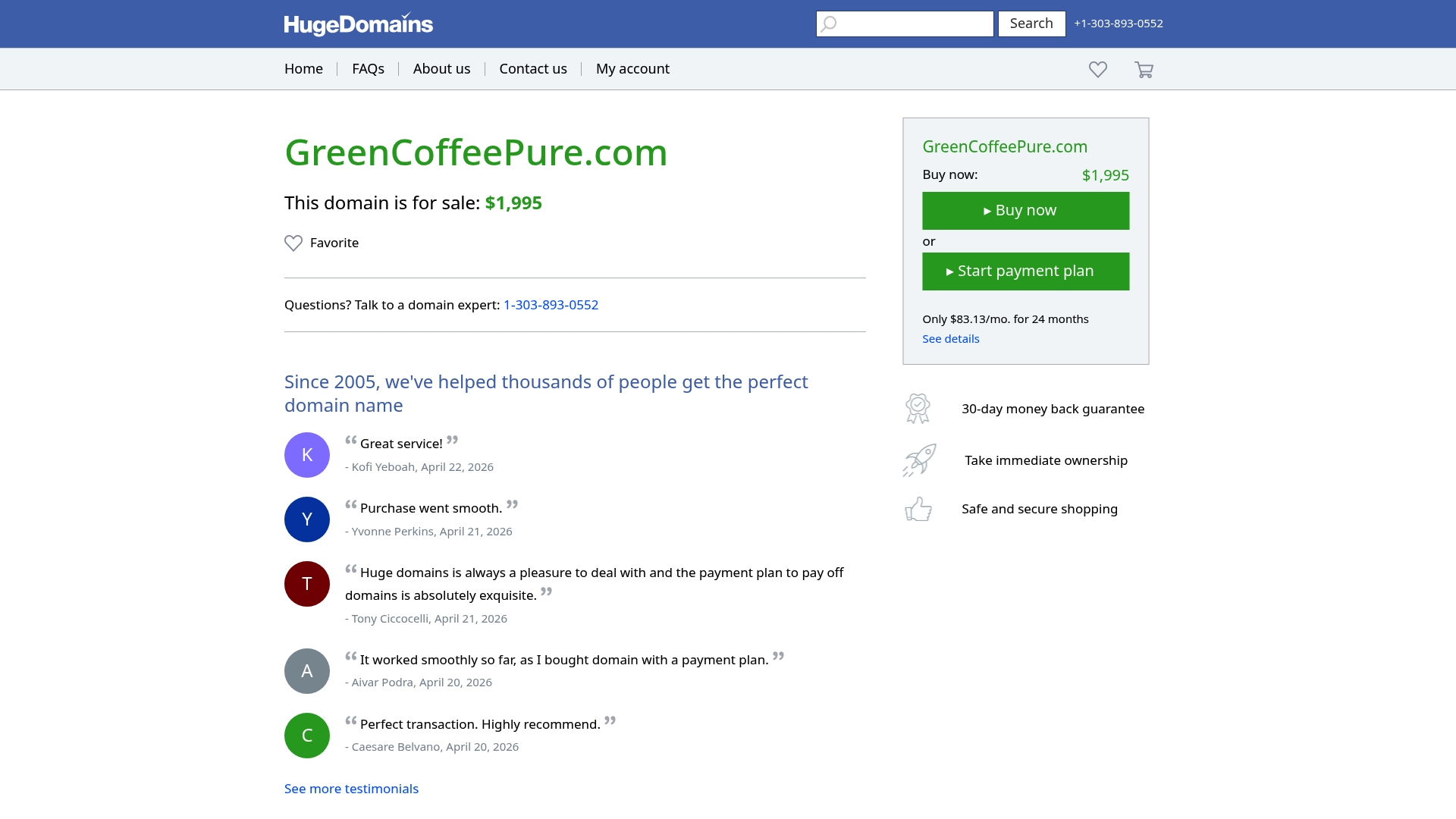This screenshot has height=819, width=1456.
Task: Click Tony Ciccocelli's T avatar
Action: [307, 584]
